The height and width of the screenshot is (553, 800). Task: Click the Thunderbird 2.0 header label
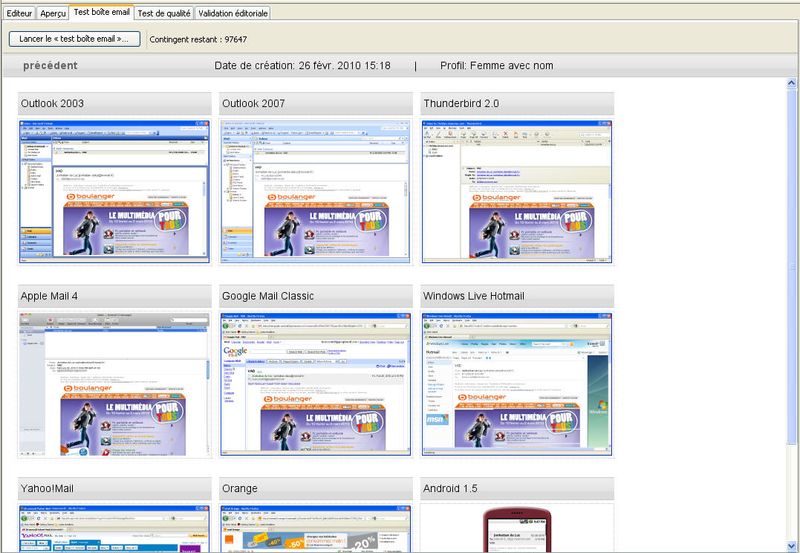461,104
